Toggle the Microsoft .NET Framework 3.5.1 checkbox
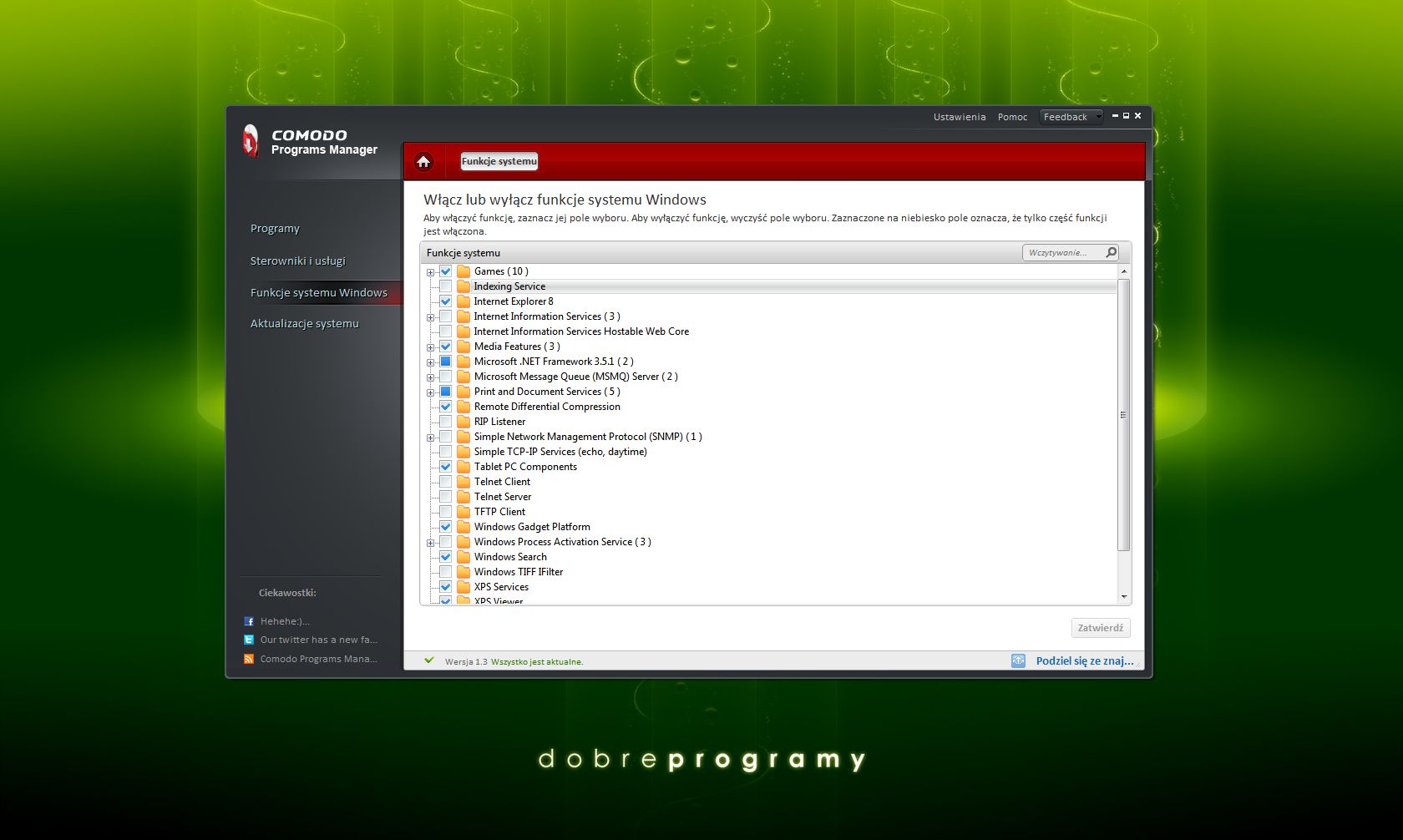This screenshot has width=1403, height=840. pyautogui.click(x=446, y=362)
